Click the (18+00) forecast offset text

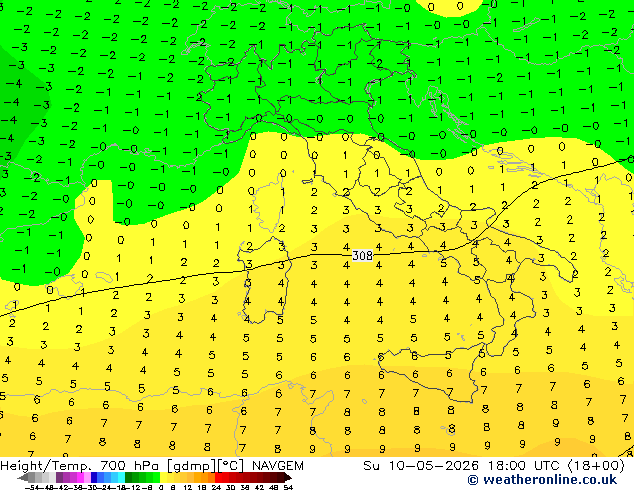(x=596, y=466)
